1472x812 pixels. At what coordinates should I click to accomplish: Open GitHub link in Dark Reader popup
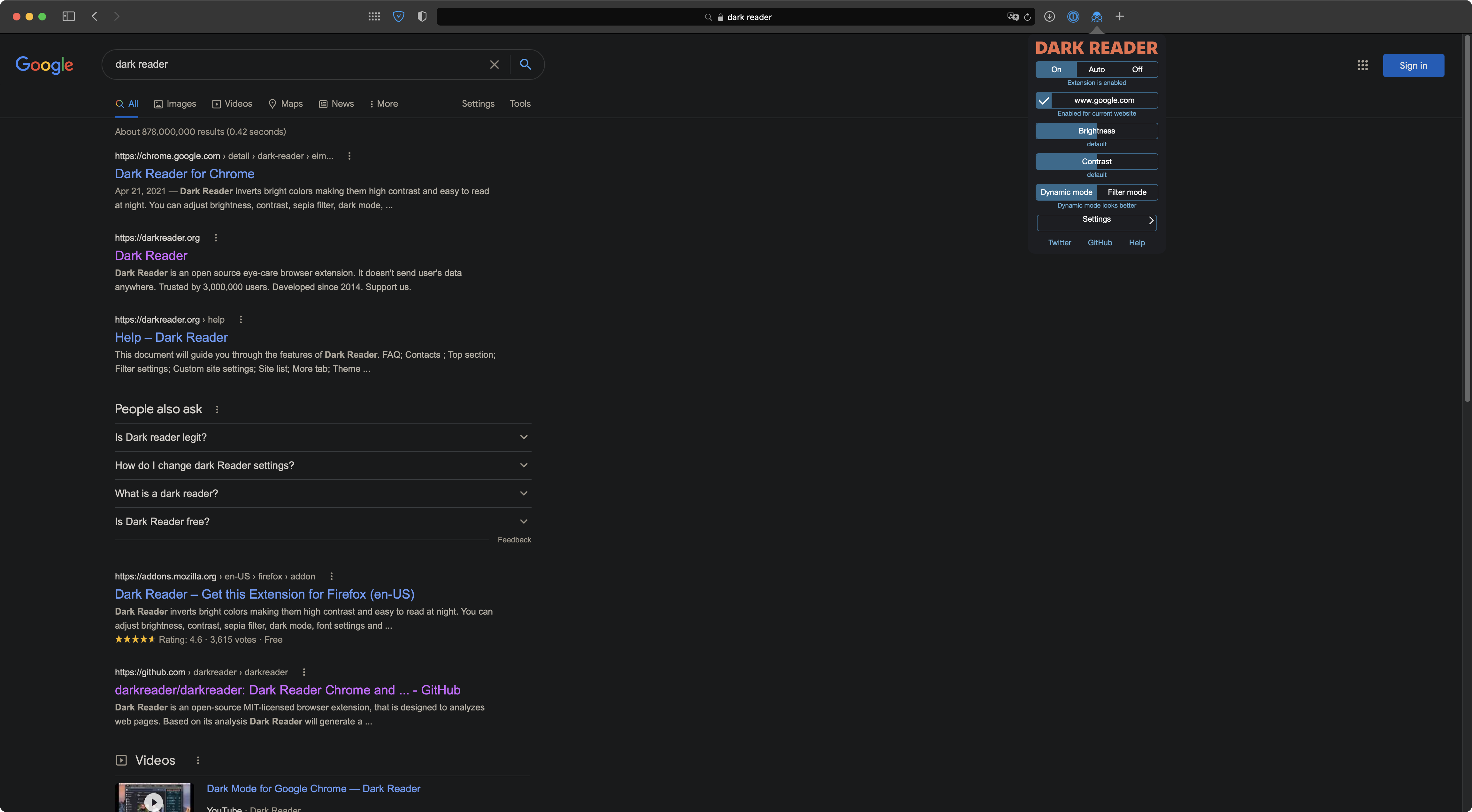click(x=1100, y=243)
